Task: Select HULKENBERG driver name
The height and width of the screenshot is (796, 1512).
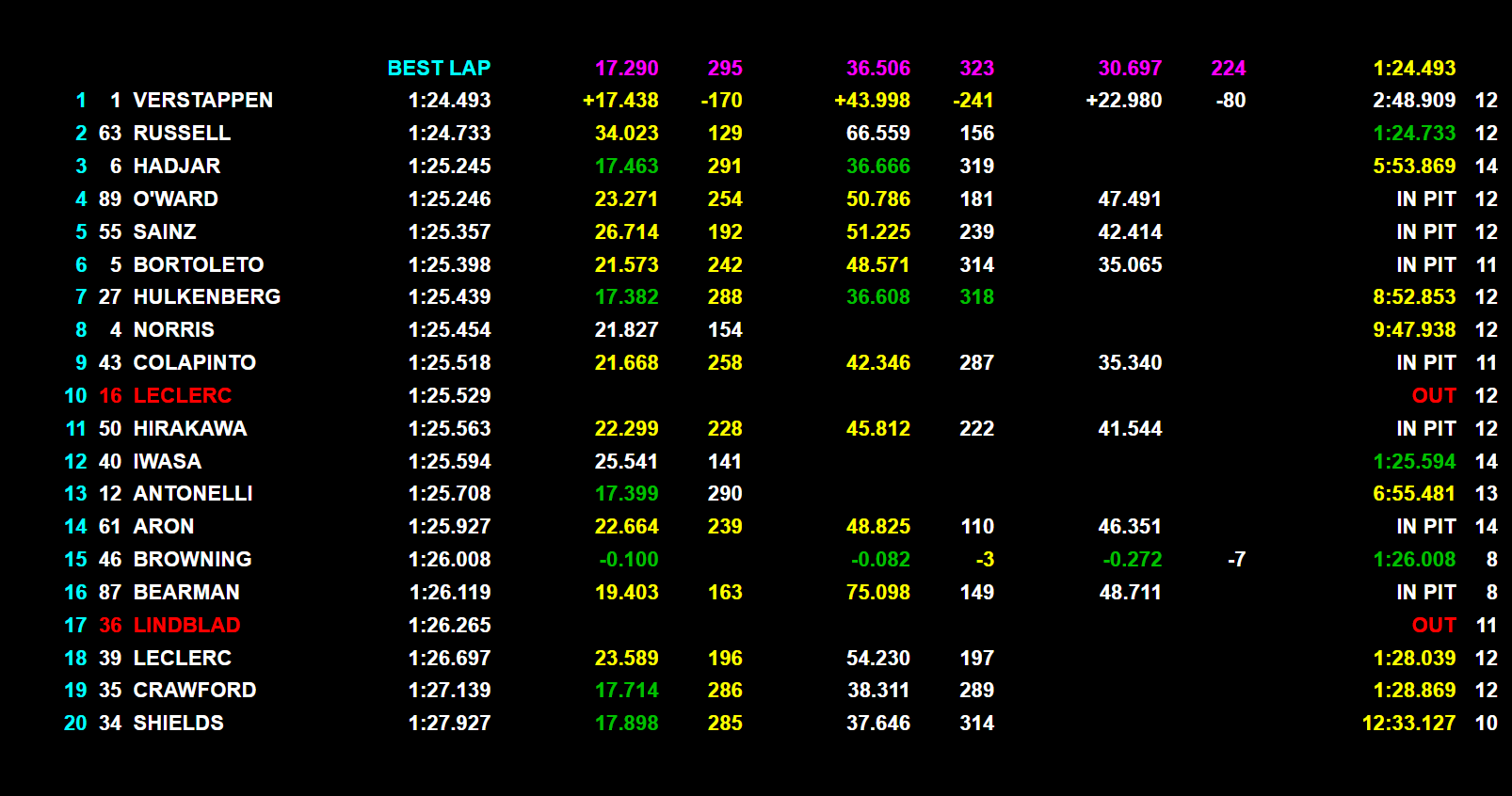Action: pyautogui.click(x=206, y=297)
